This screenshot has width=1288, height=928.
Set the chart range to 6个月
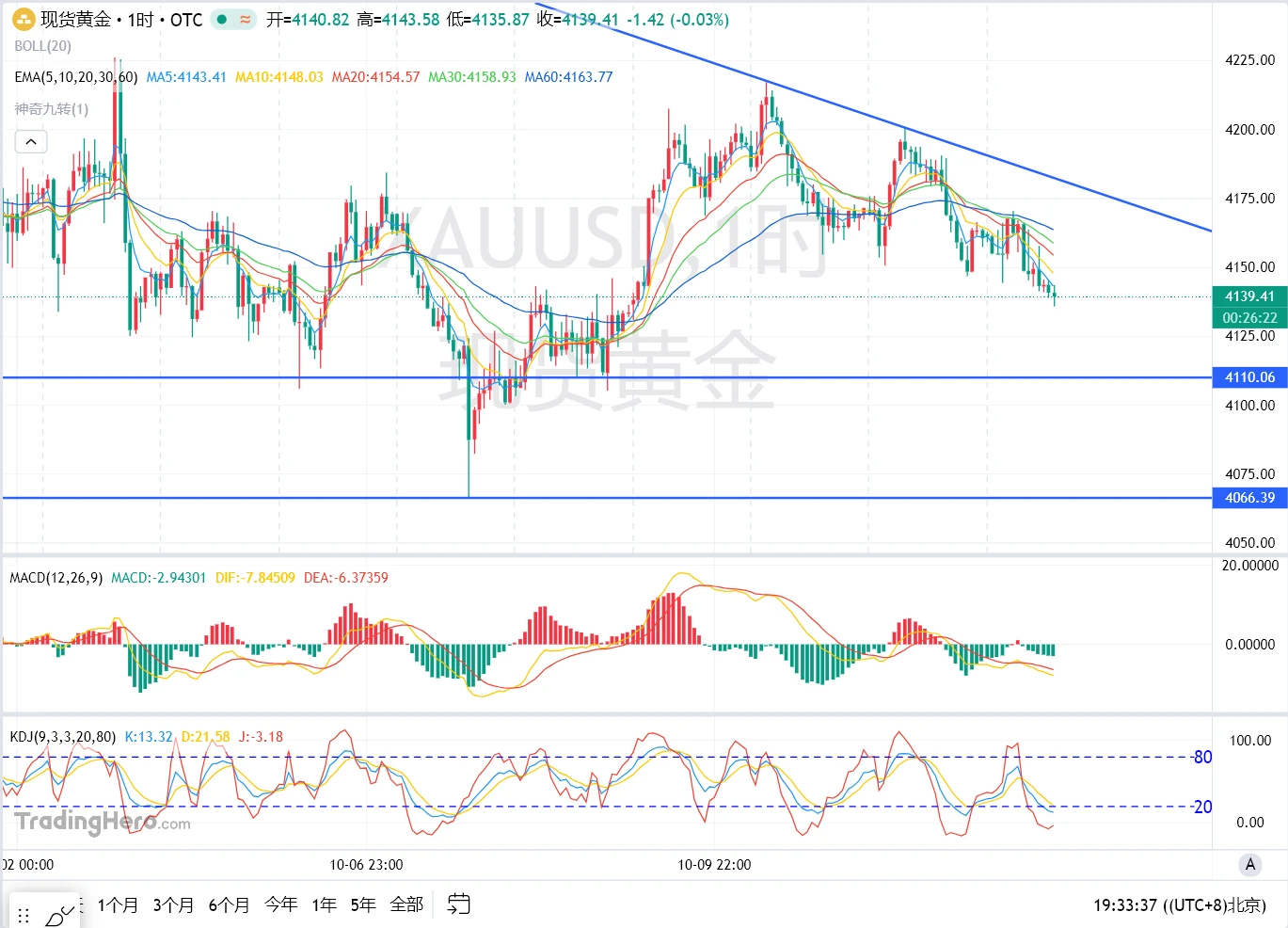(x=229, y=904)
